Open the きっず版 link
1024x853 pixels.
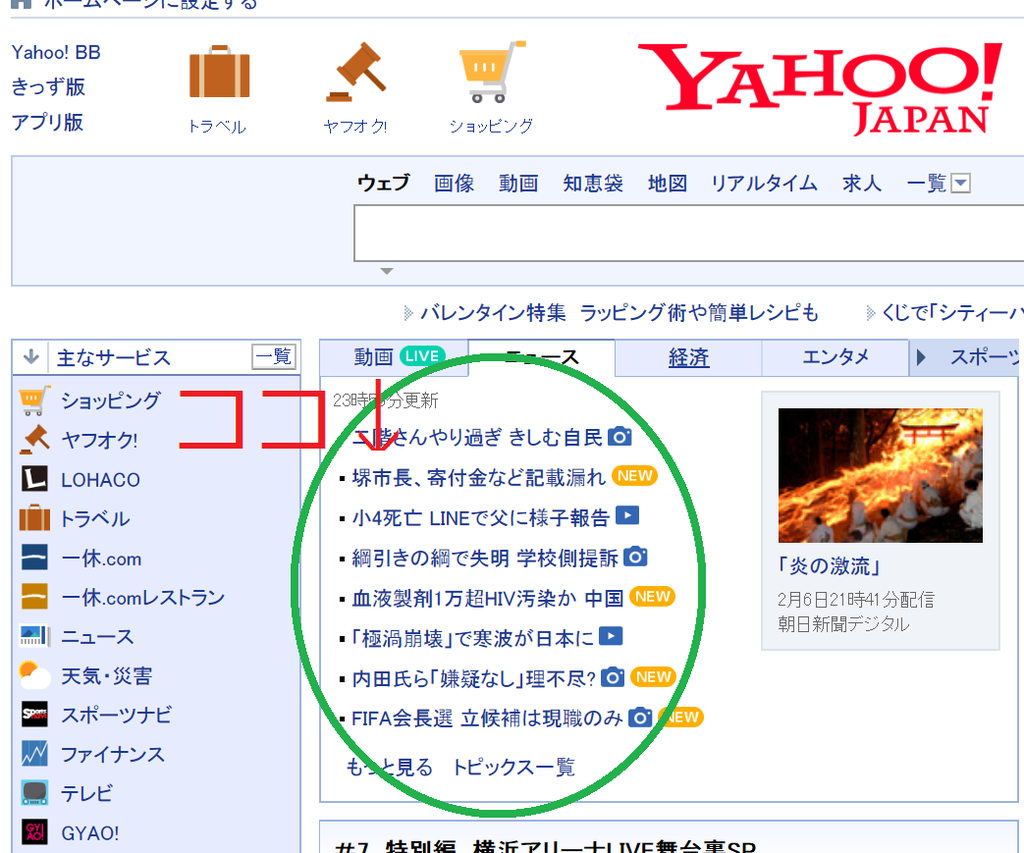(x=48, y=87)
